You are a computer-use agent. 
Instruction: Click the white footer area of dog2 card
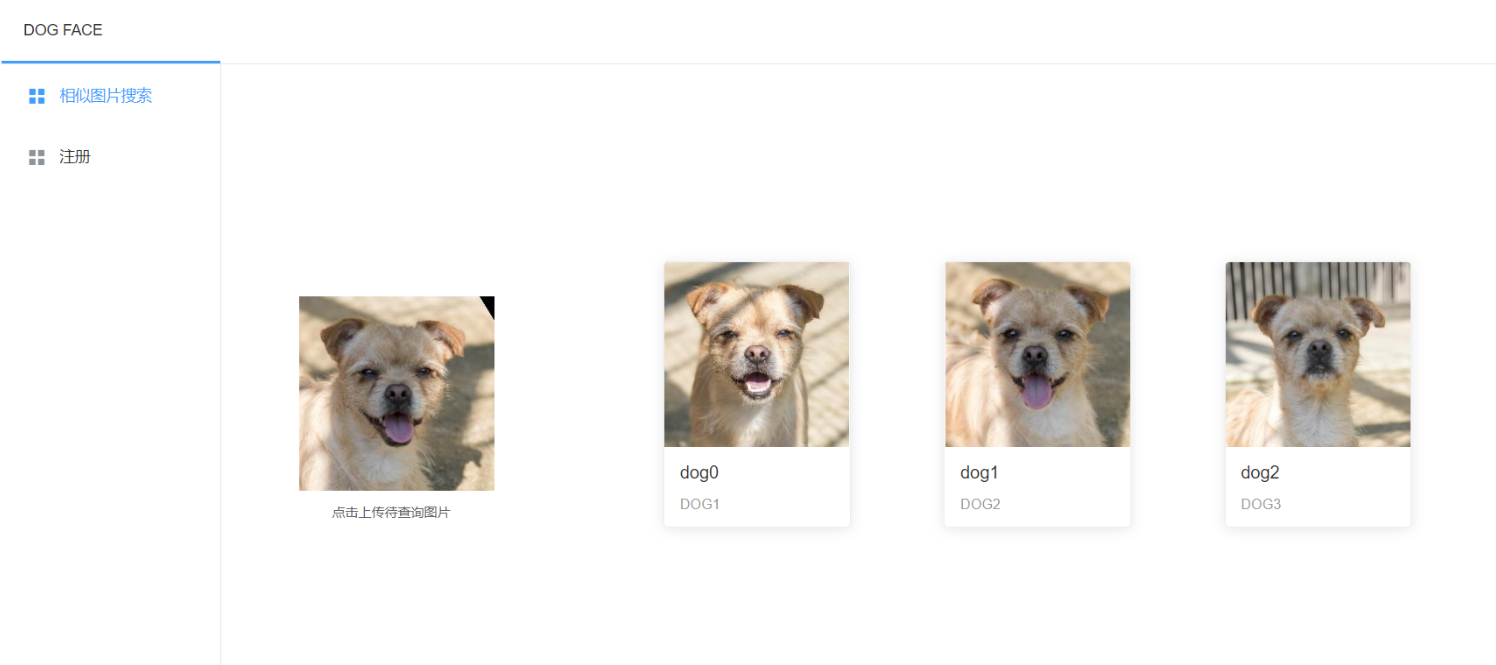[1318, 487]
